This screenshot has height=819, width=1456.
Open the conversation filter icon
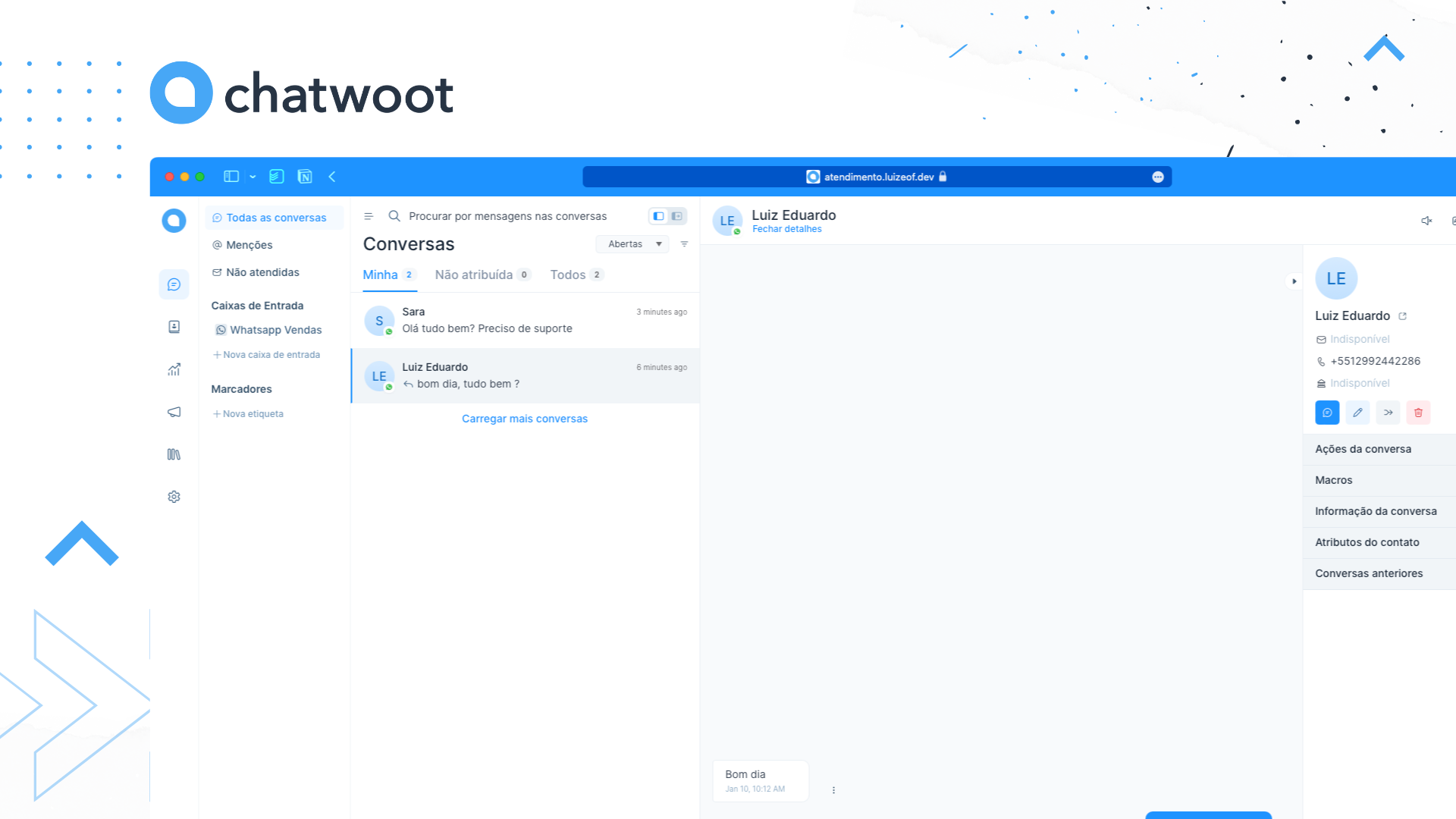684,244
